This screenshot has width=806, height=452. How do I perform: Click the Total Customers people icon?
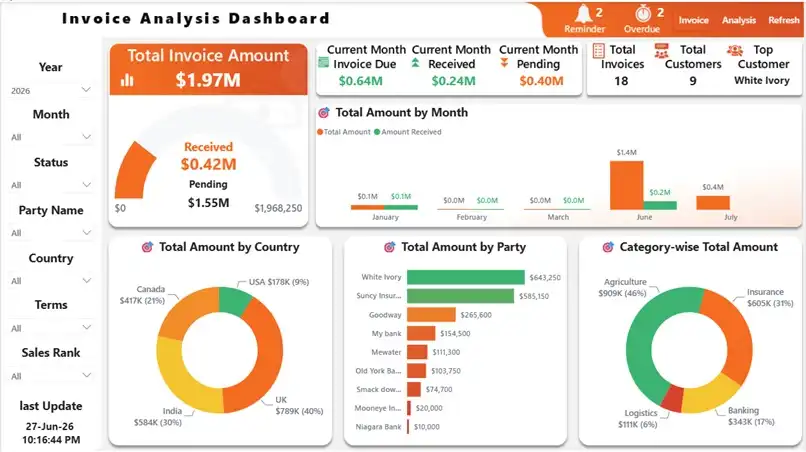pyautogui.click(x=662, y=51)
